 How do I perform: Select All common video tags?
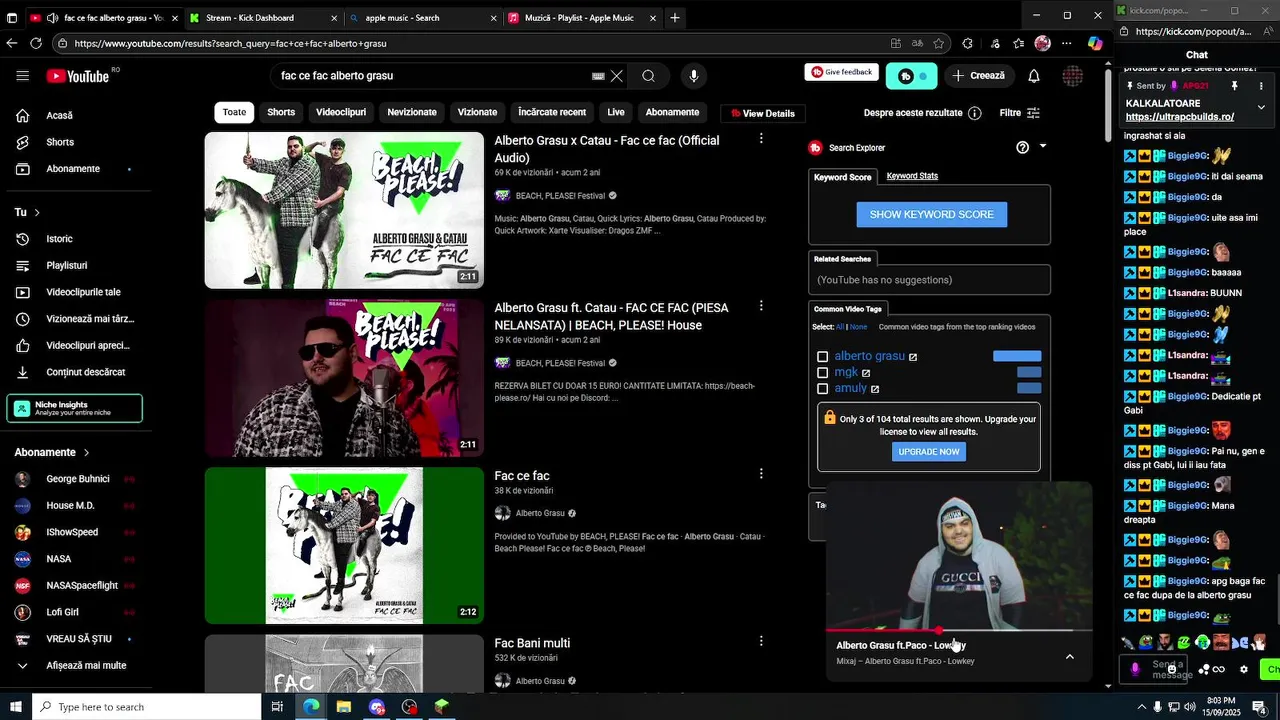[x=840, y=327]
